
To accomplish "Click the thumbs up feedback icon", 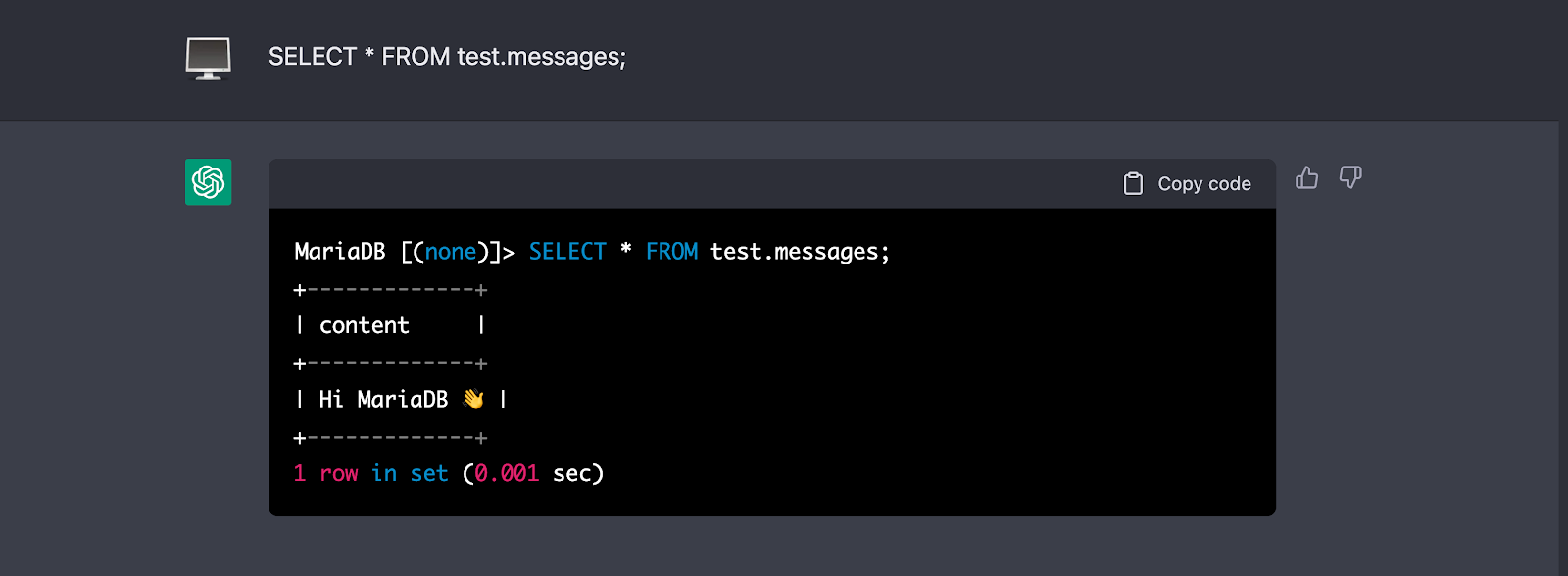I will point(1306,177).
